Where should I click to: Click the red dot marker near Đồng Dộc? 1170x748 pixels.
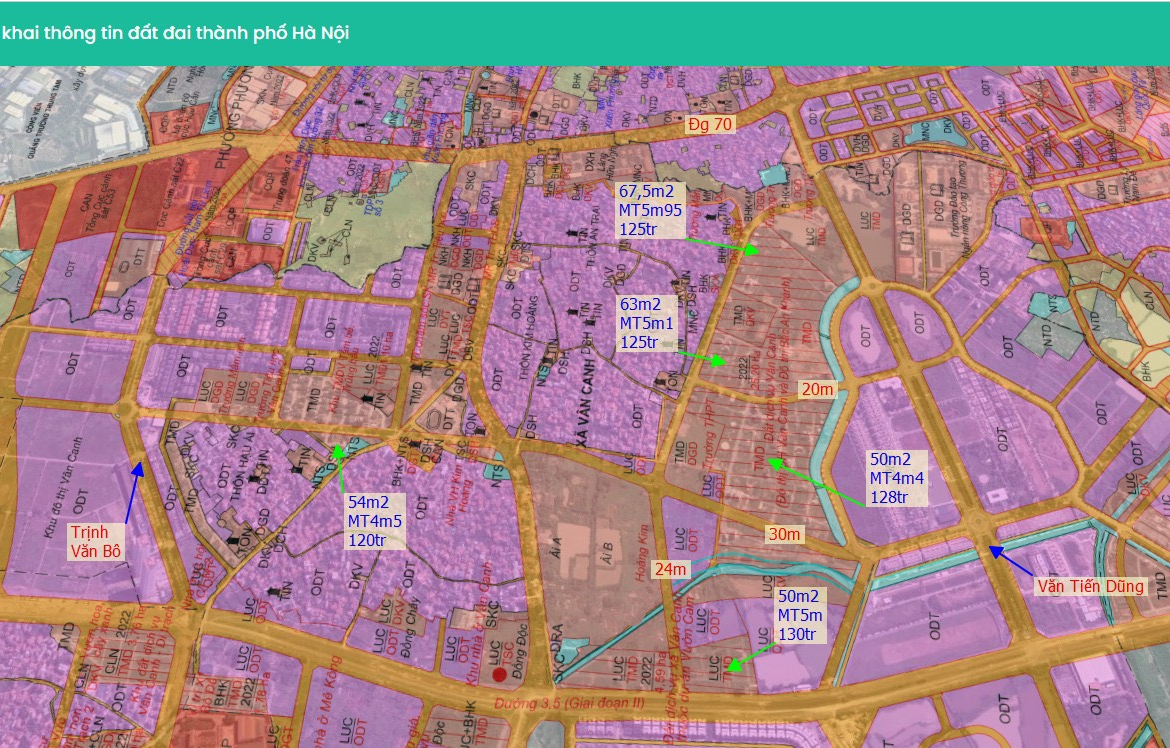[499, 676]
